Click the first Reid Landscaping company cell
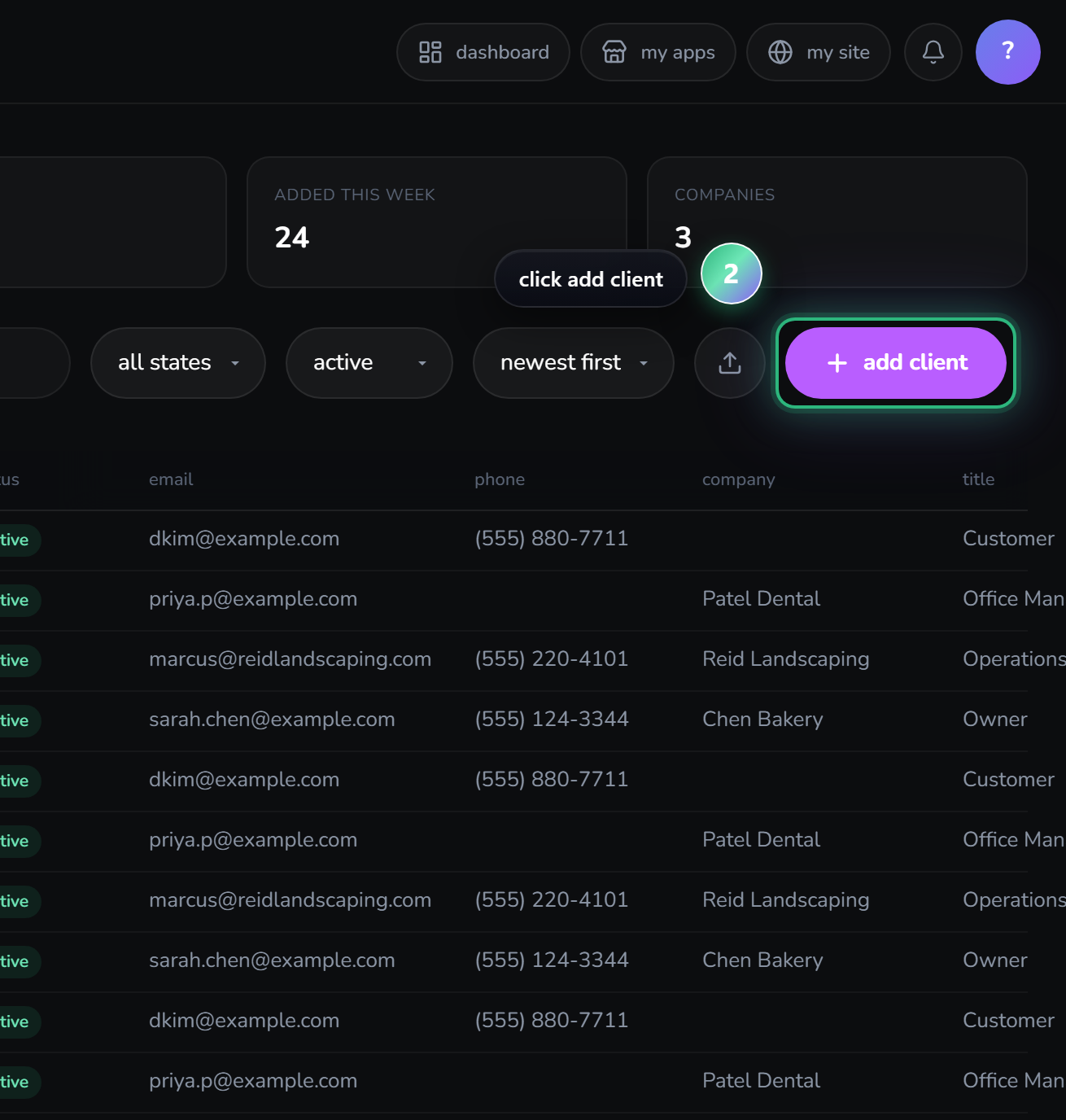This screenshot has width=1066, height=1120. pos(785,659)
